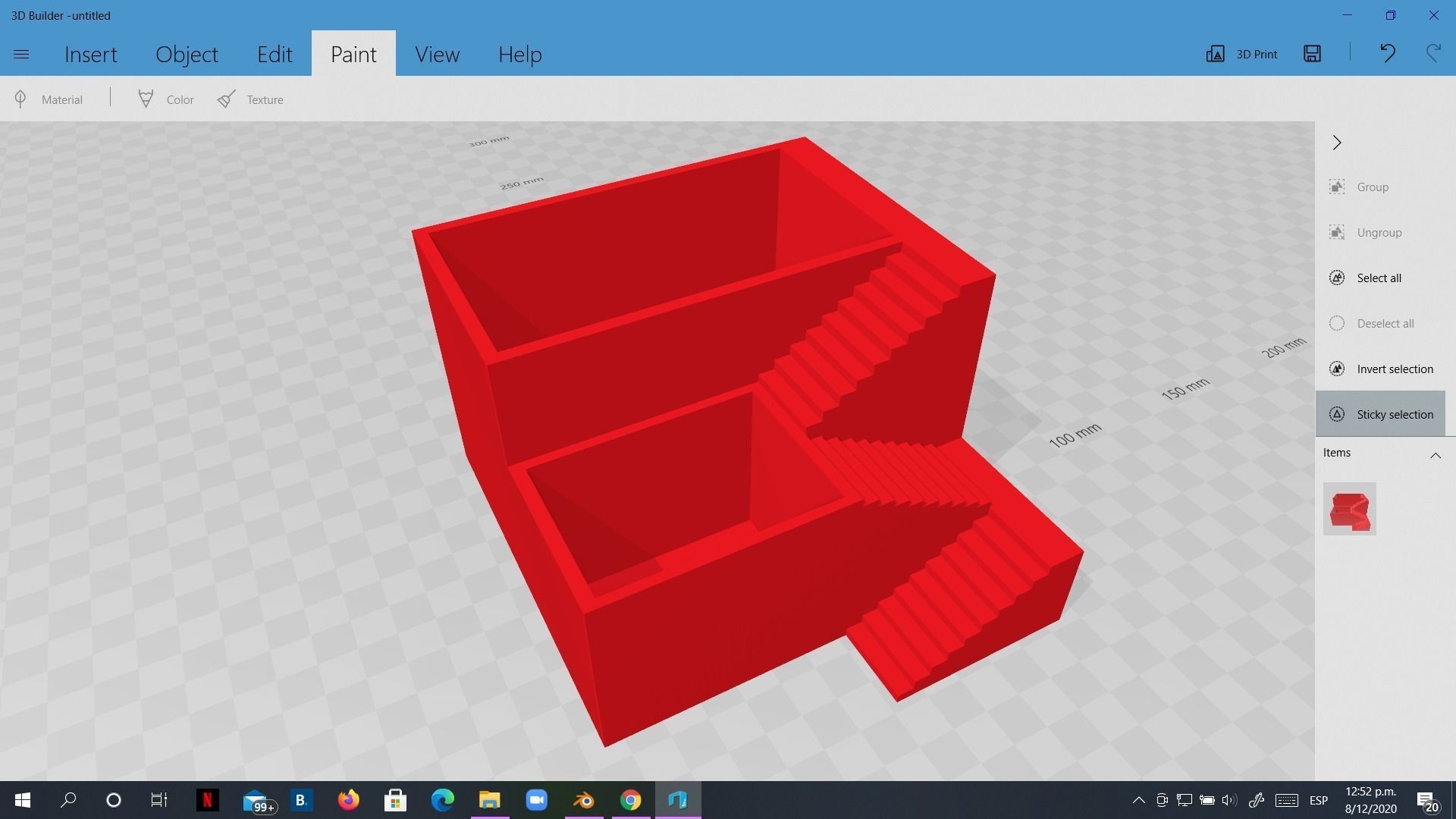Click Deselect all
The height and width of the screenshot is (819, 1456).
click(1380, 323)
